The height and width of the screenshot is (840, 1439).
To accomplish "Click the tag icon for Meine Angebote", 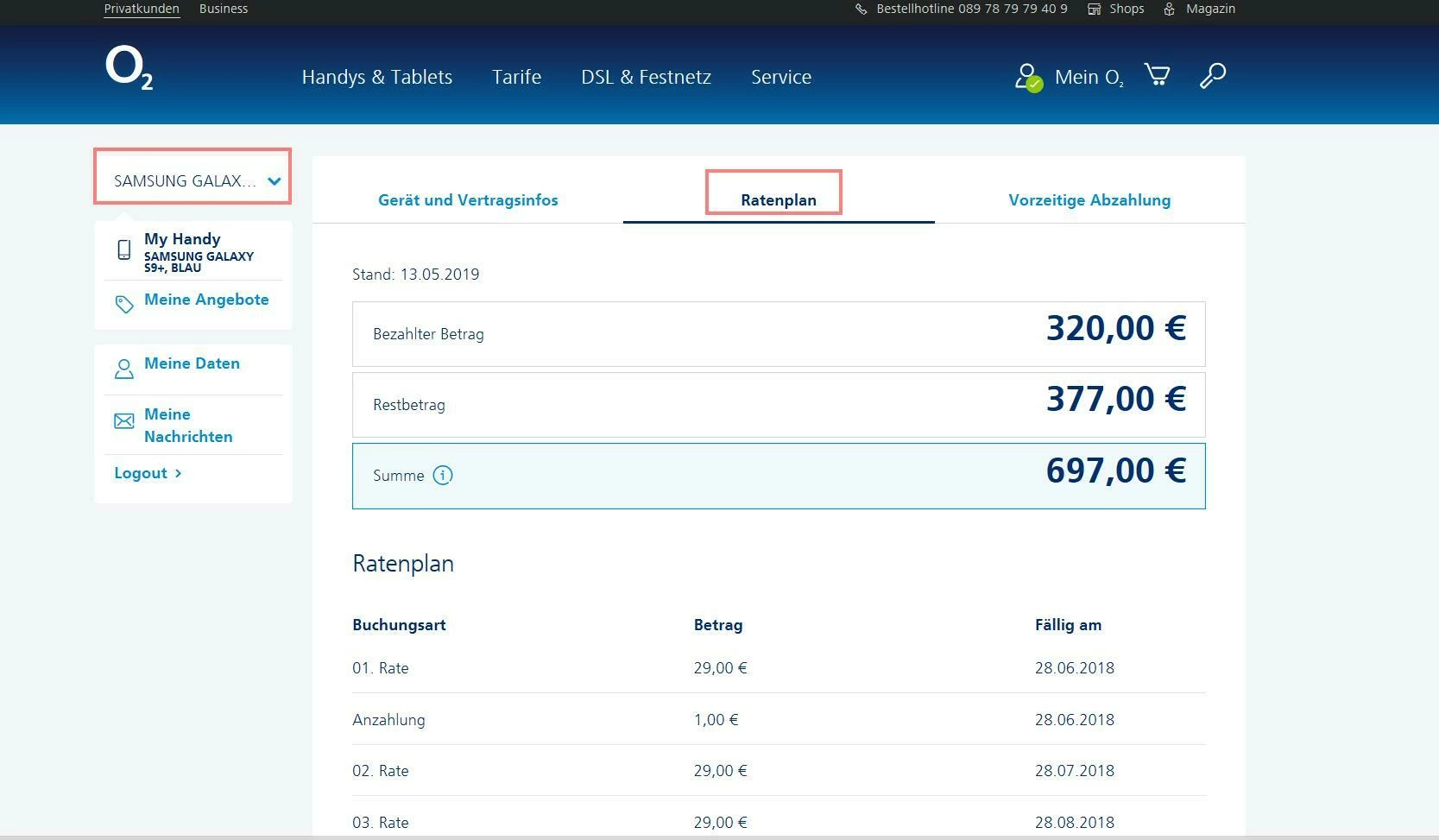I will [124, 304].
